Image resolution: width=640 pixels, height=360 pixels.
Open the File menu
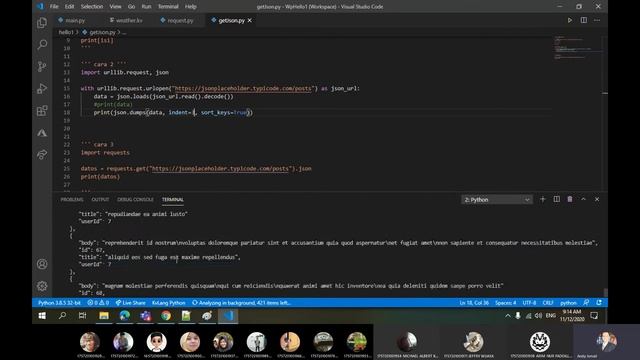[54, 7]
